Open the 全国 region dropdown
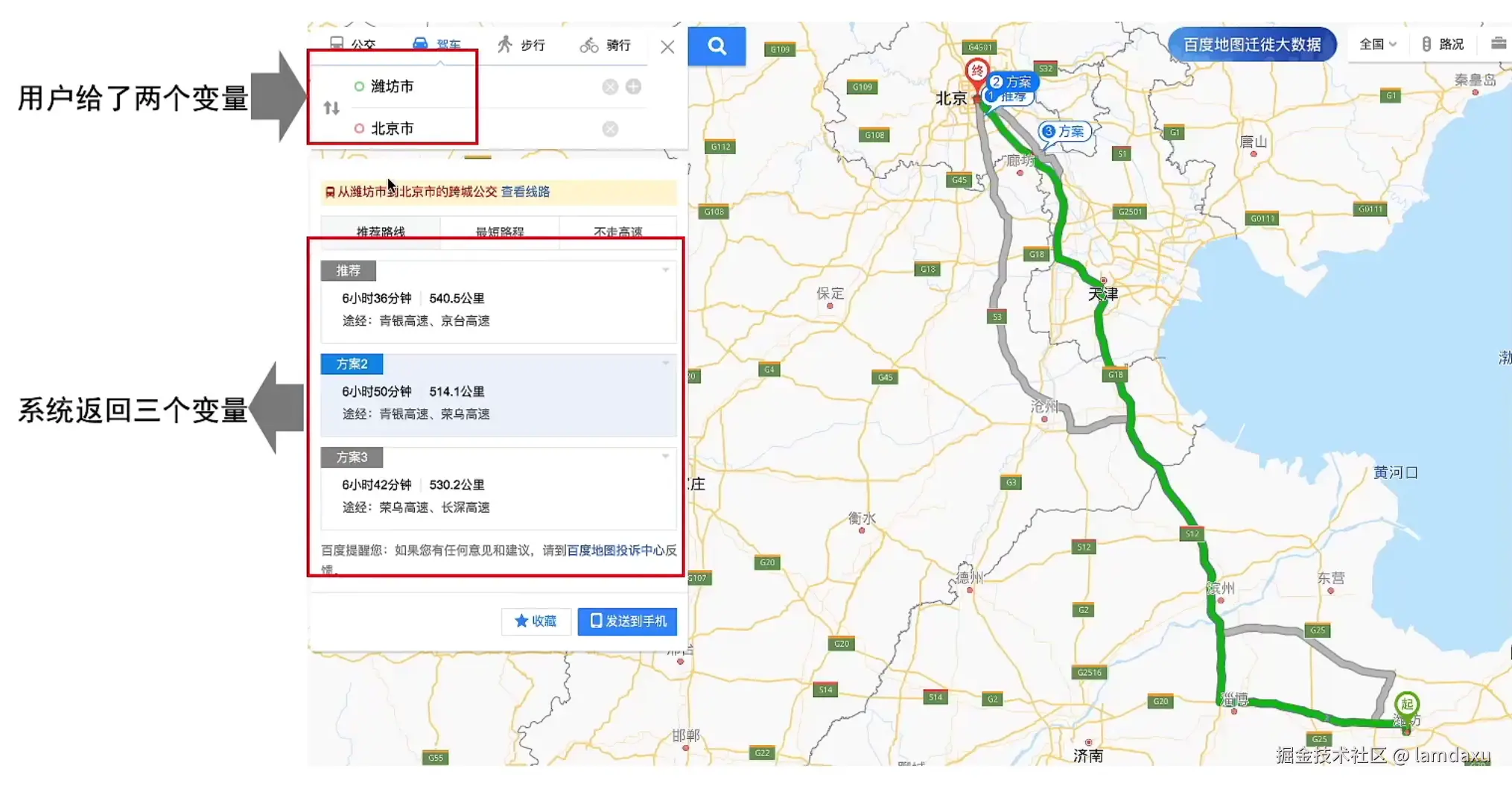The image size is (1512, 786). click(1377, 44)
